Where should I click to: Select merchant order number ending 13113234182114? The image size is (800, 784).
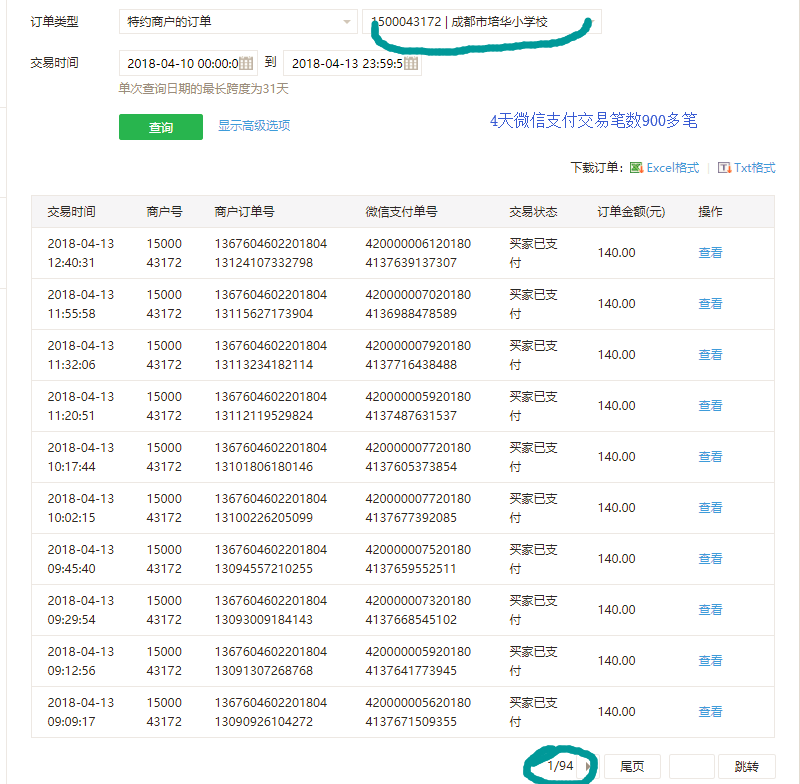[x=270, y=355]
